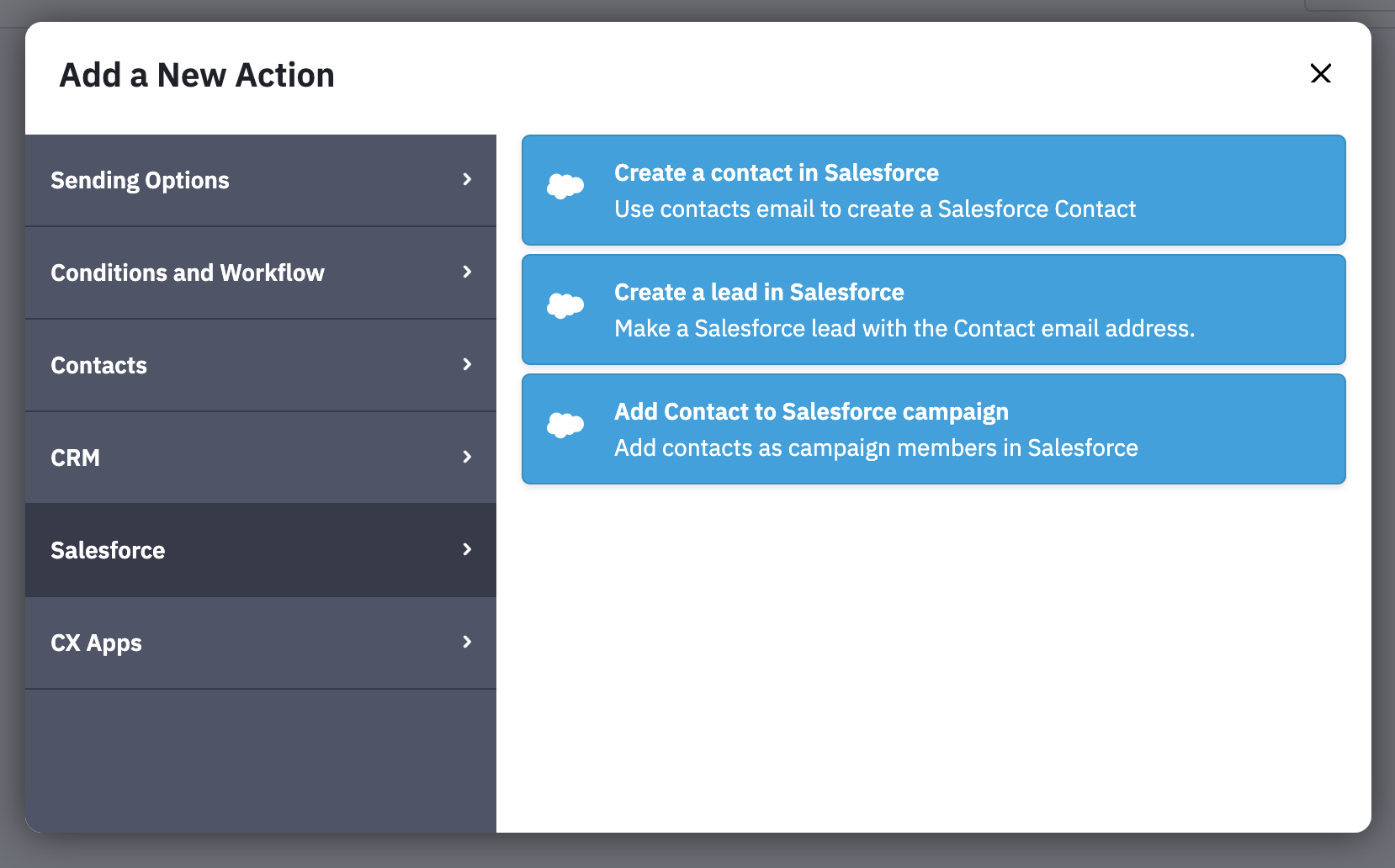Click cloud icon beside Create a contact
This screenshot has height=868, width=1395.
point(565,186)
